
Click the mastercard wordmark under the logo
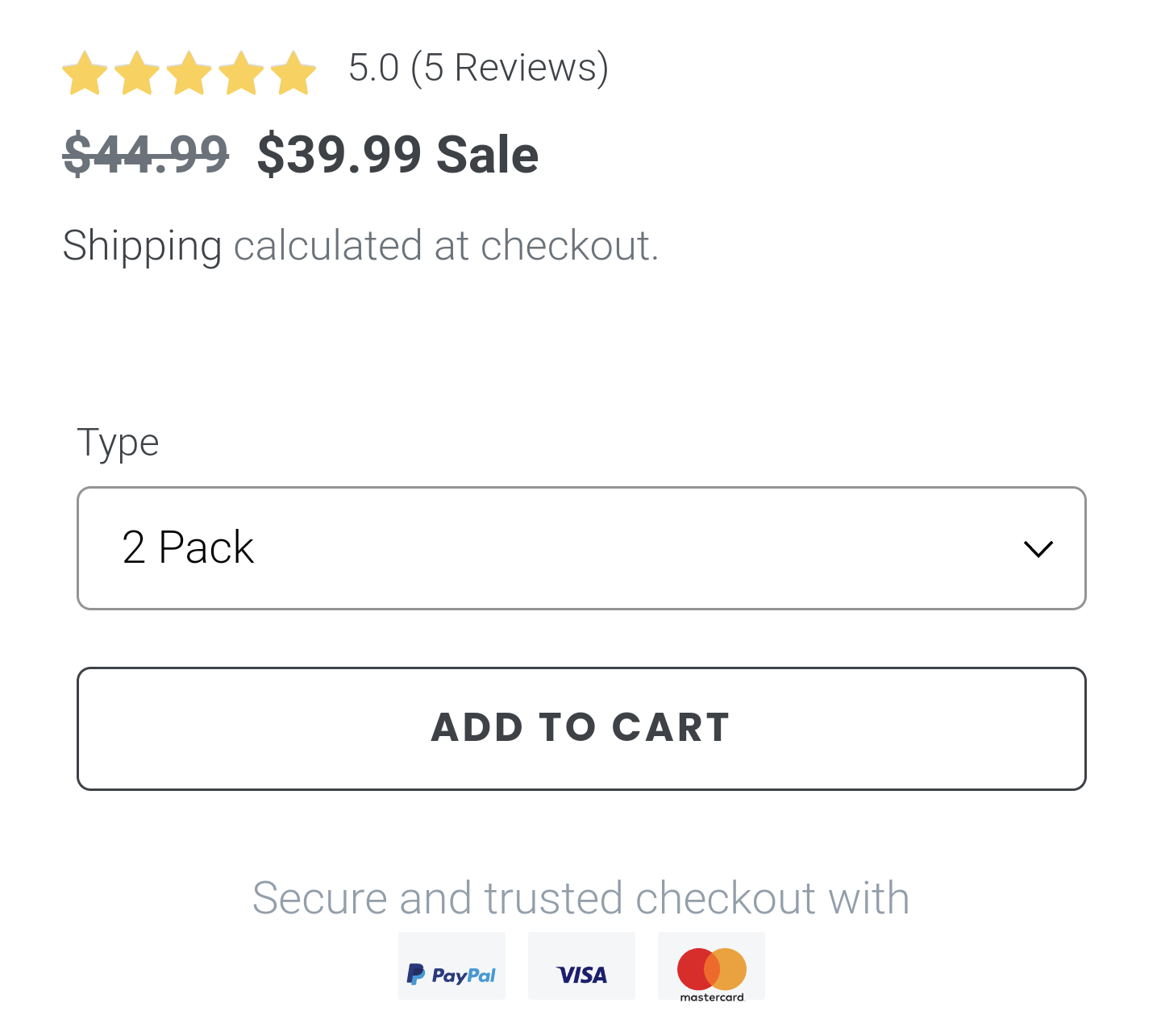click(x=712, y=997)
